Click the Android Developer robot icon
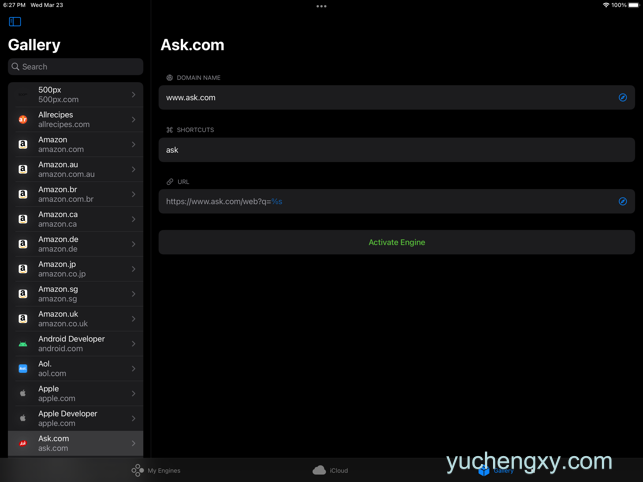The image size is (643, 482). tap(23, 344)
